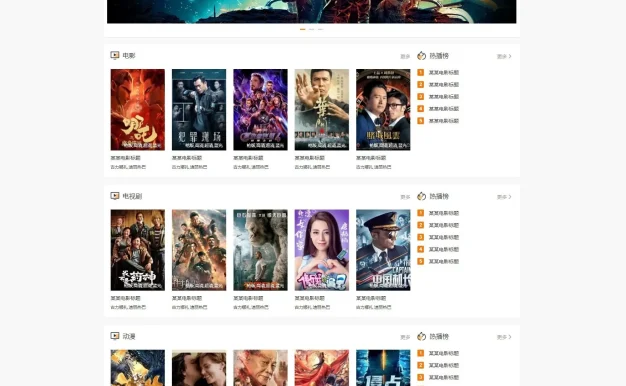Open the 哪吒 movie poster

(138, 109)
